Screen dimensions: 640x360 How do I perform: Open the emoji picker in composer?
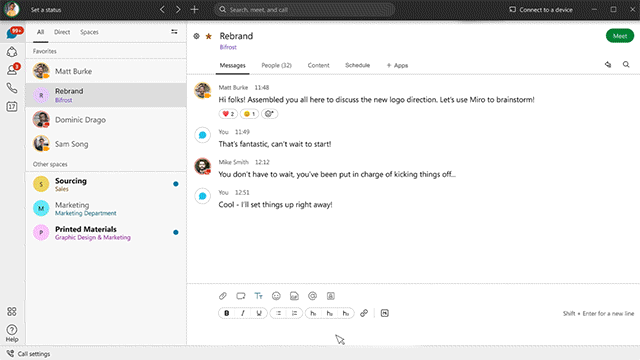point(276,296)
